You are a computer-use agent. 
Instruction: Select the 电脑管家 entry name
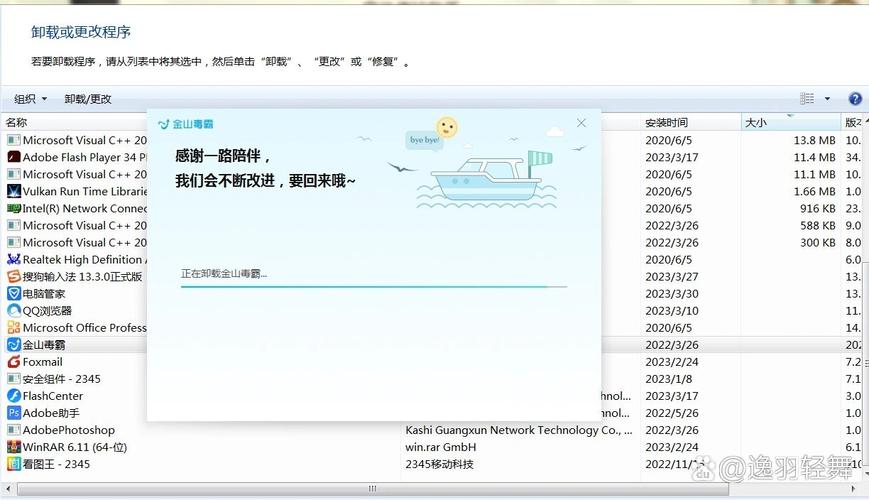tap(44, 294)
